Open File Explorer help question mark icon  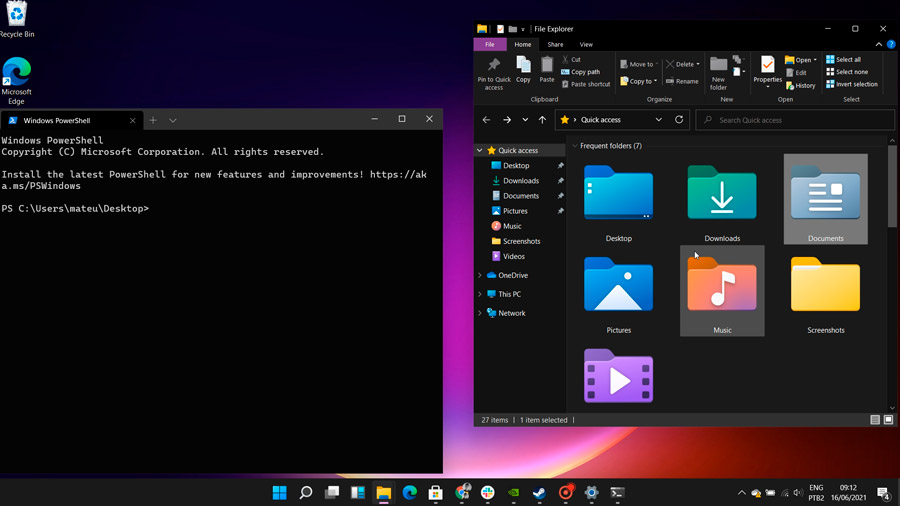tap(891, 44)
